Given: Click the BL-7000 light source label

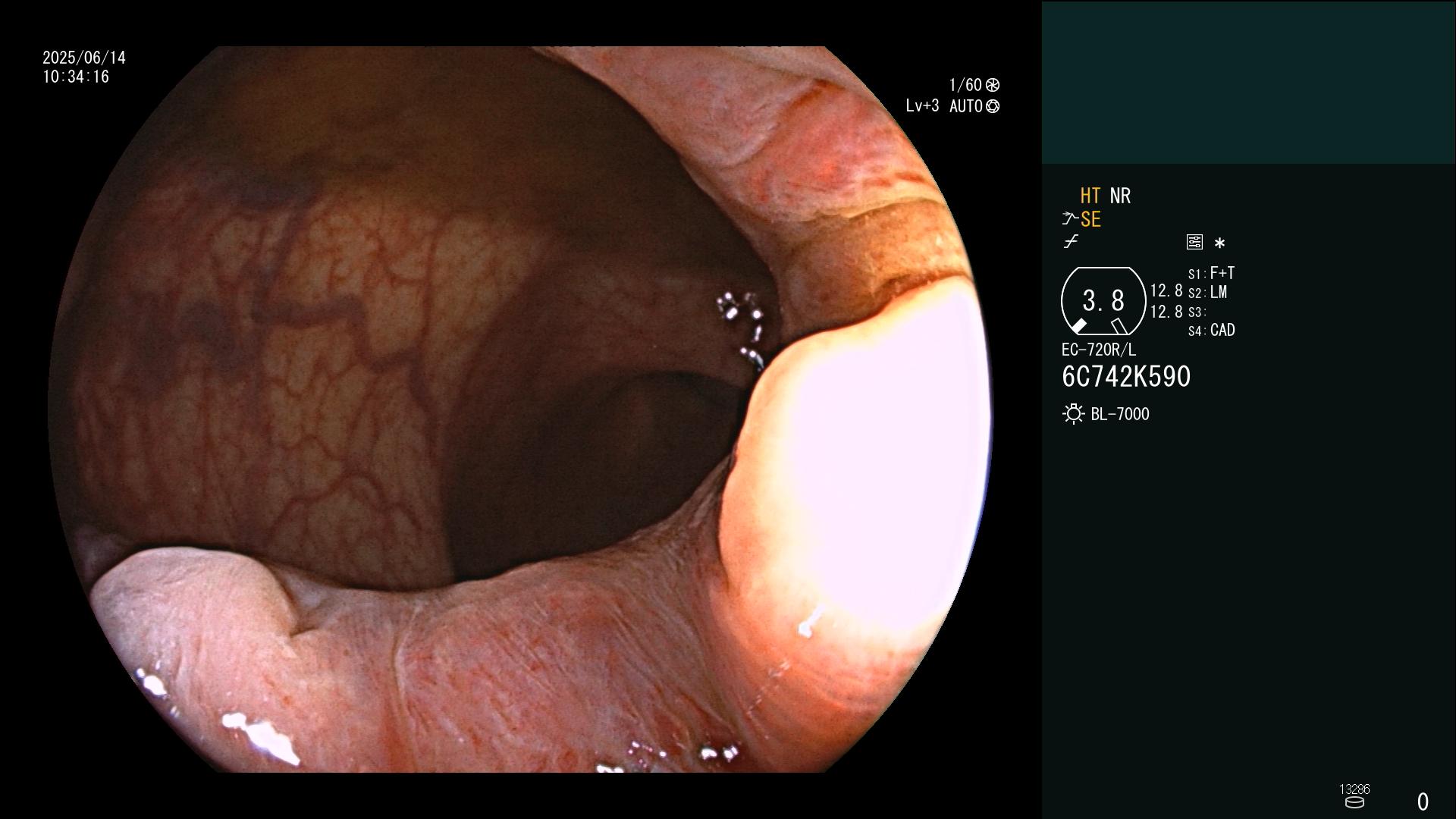Looking at the screenshot, I should pyautogui.click(x=1120, y=414).
